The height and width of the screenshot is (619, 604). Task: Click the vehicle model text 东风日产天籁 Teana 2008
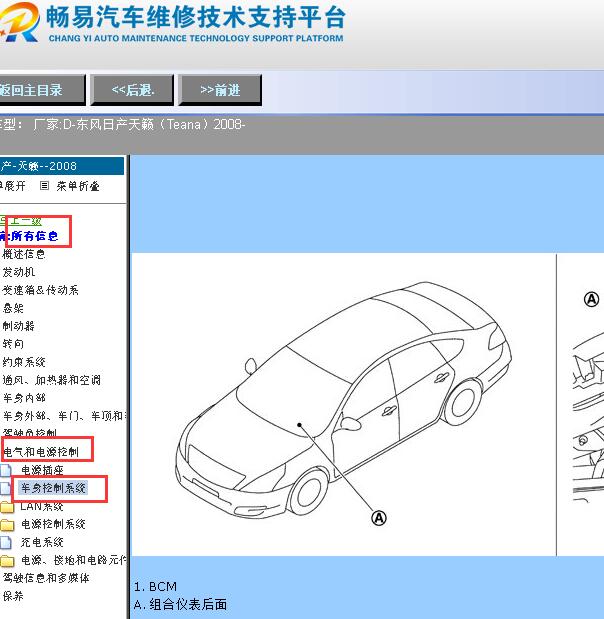pos(139,125)
